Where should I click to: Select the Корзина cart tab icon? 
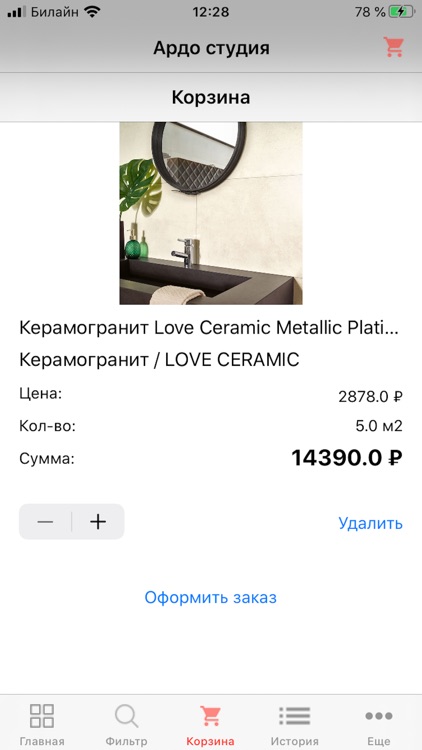click(210, 716)
